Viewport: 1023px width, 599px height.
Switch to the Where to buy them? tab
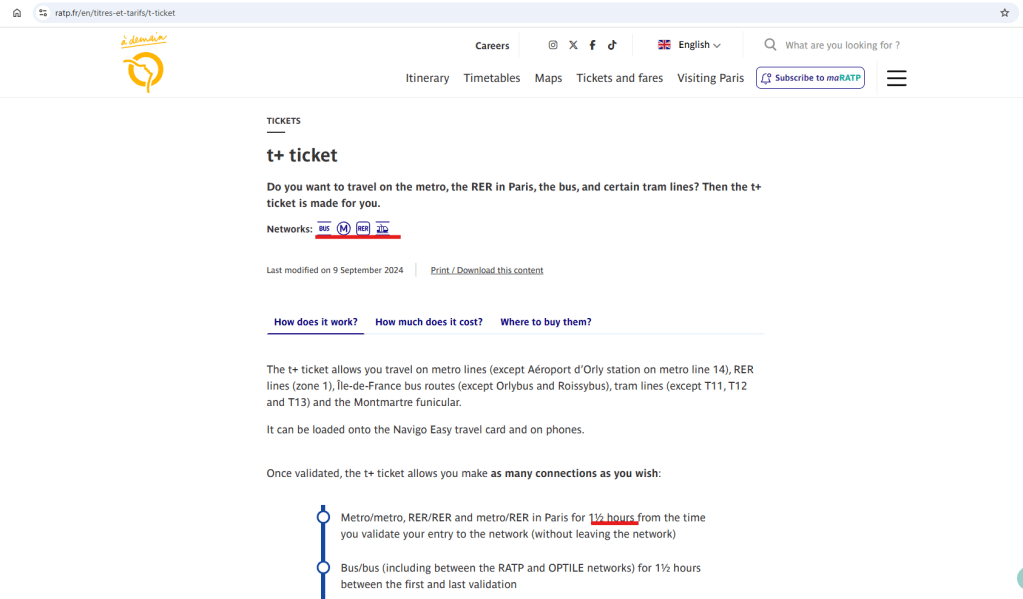point(545,322)
